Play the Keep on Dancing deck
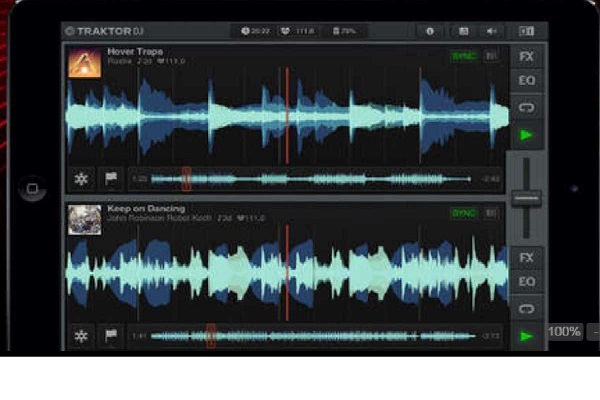The image size is (600, 400). point(527,336)
